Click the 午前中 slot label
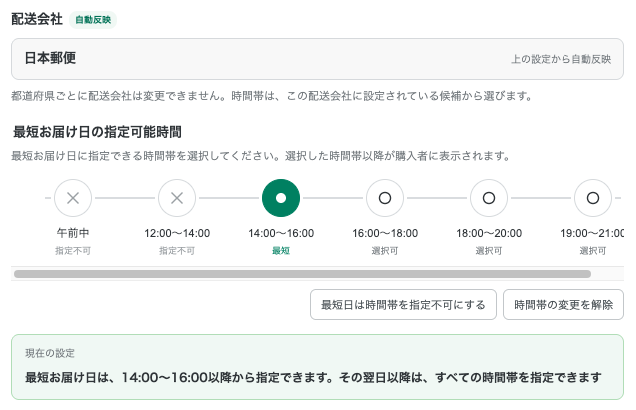The width and height of the screenshot is (636, 410). click(x=73, y=233)
